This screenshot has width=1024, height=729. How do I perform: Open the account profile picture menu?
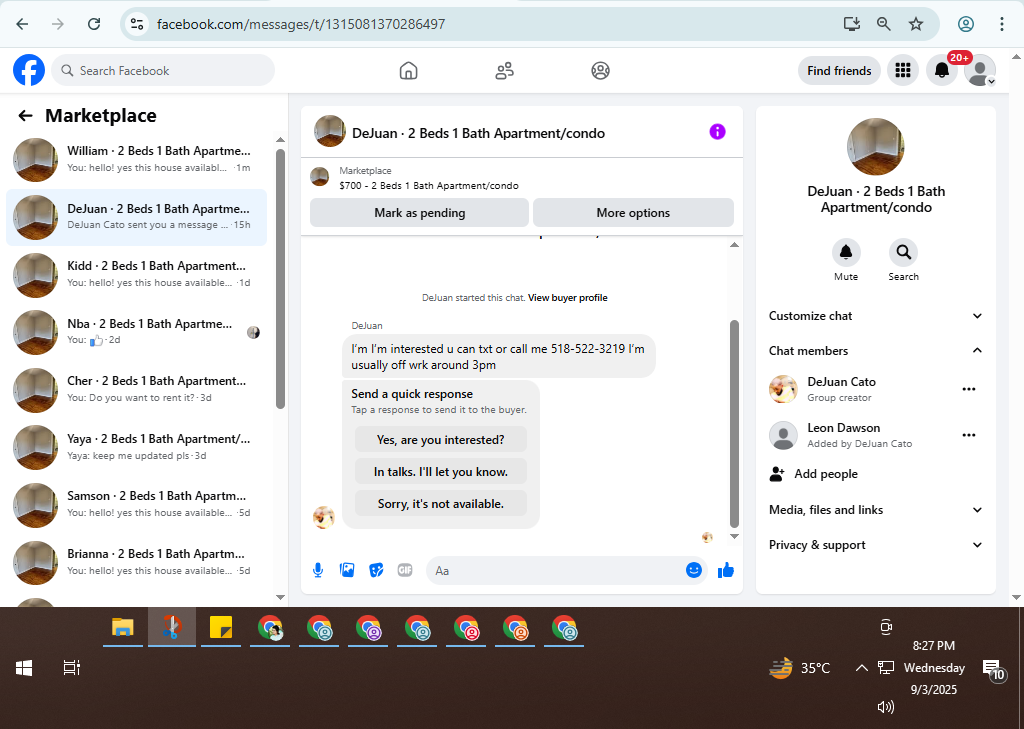pyautogui.click(x=980, y=71)
